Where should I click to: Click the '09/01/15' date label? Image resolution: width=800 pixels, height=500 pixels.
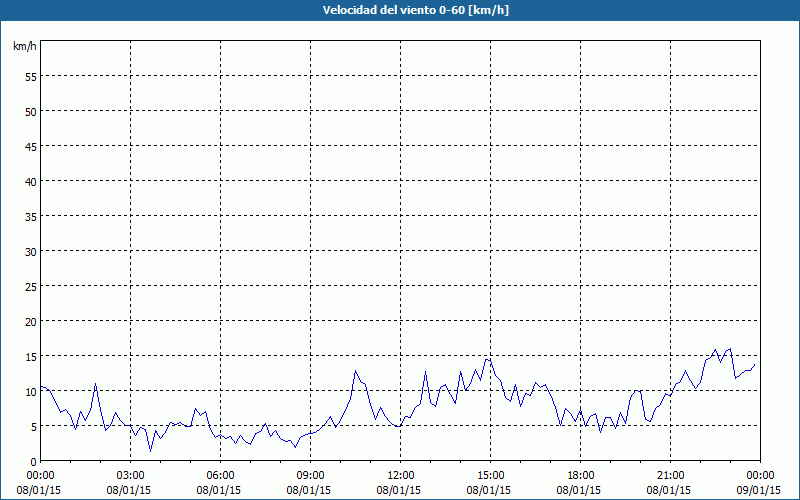[759, 490]
